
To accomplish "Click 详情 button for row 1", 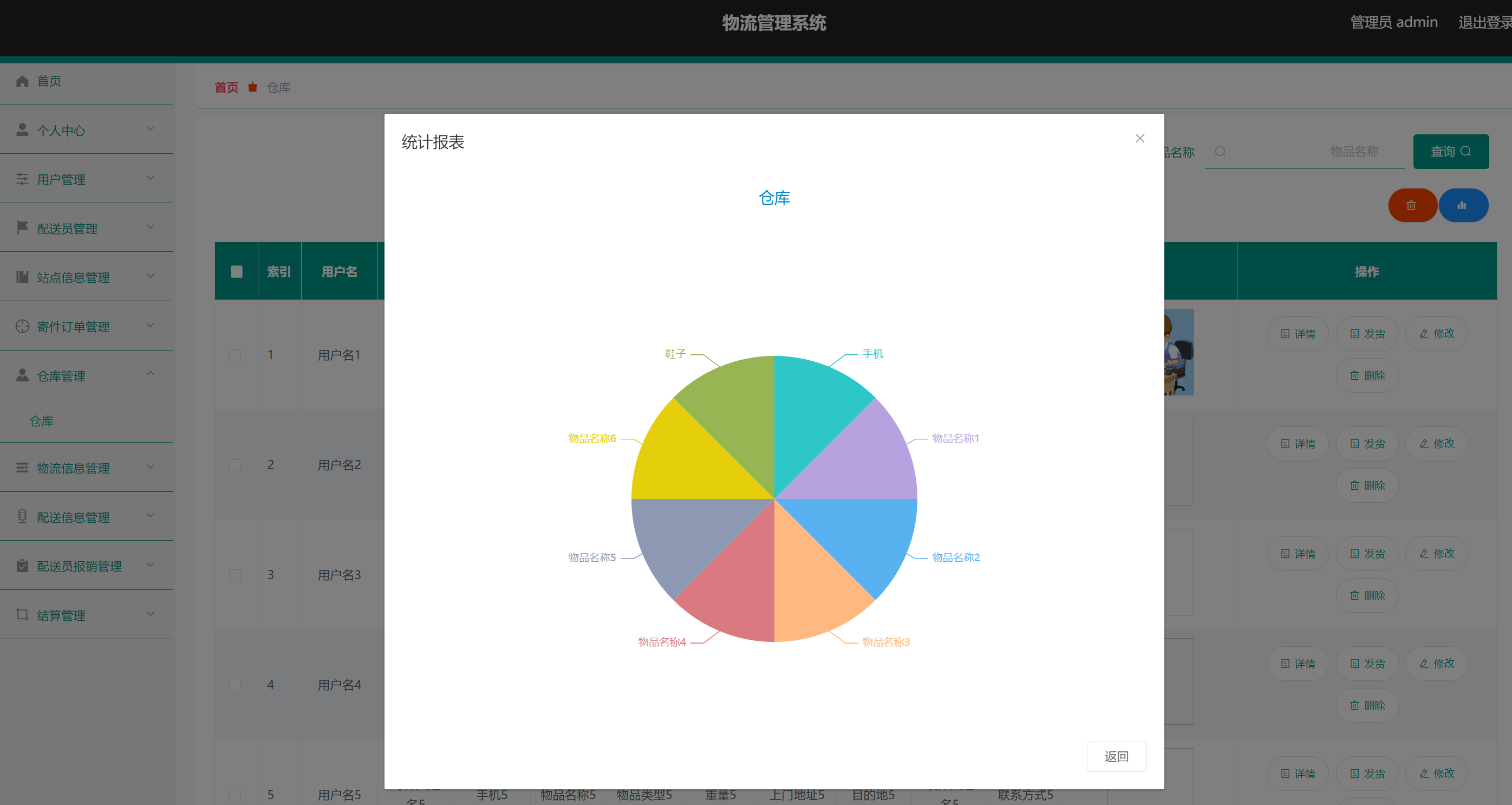I will tap(1298, 334).
